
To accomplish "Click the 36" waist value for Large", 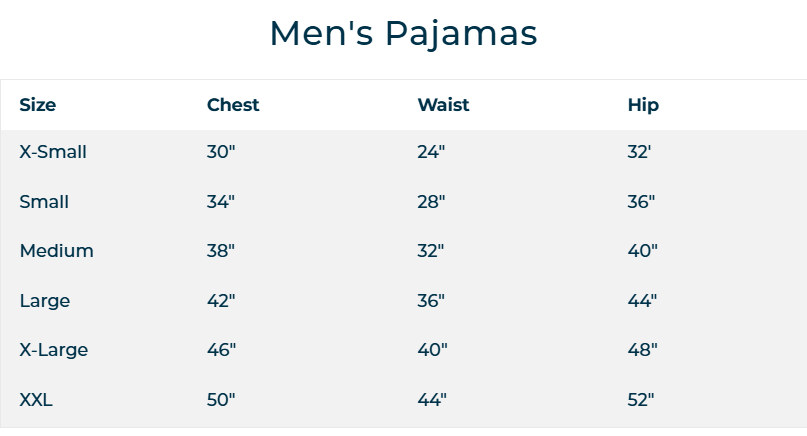I will tap(431, 301).
